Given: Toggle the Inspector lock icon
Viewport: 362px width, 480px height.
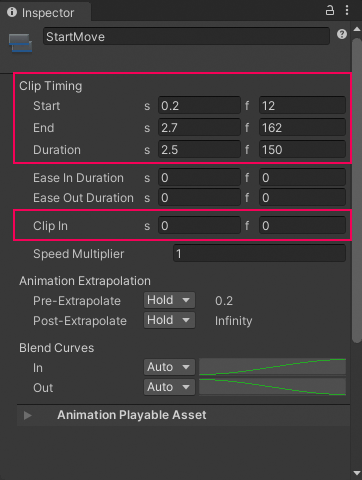Looking at the screenshot, I should (330, 10).
